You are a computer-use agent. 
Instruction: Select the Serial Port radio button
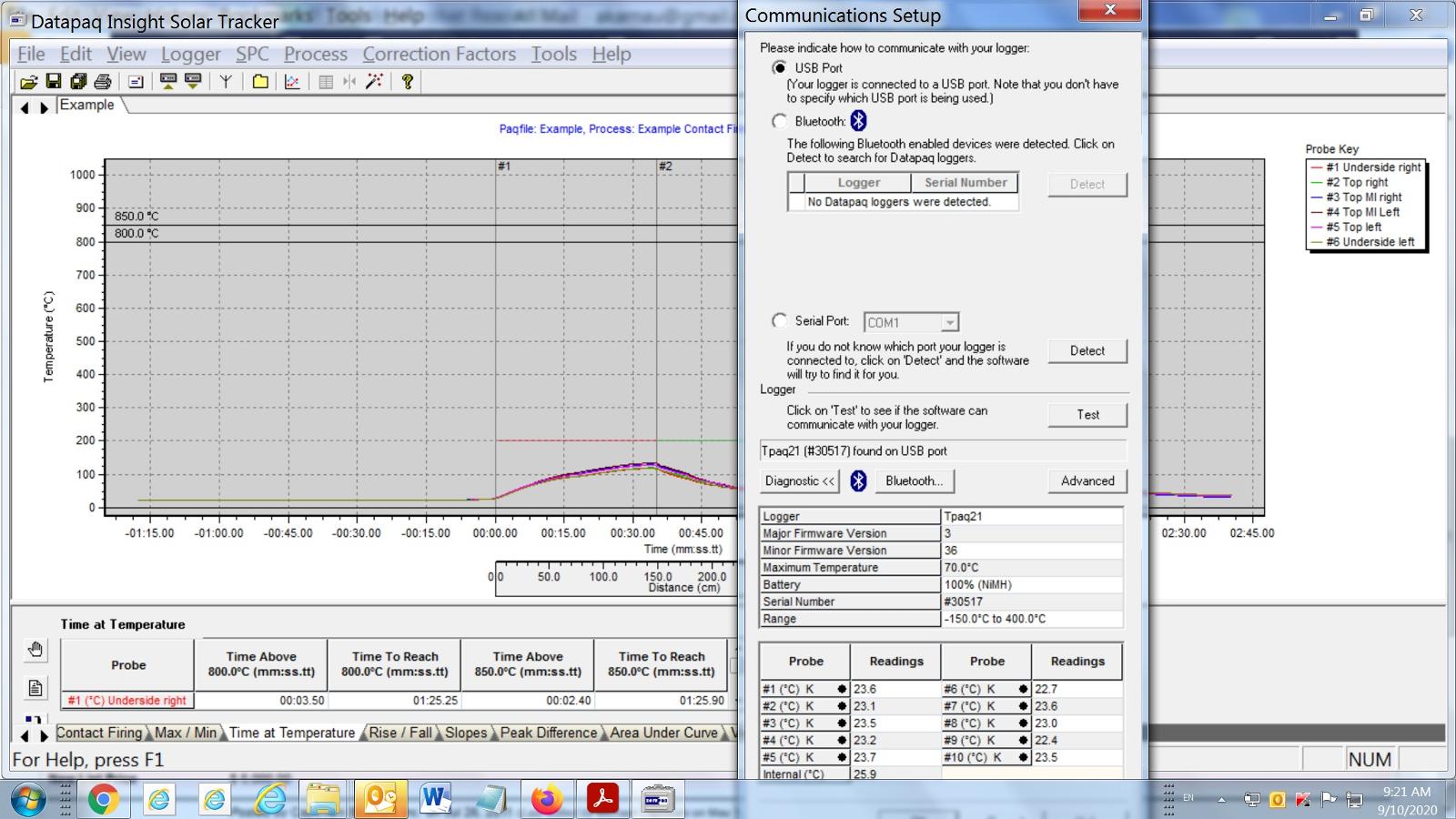click(780, 320)
